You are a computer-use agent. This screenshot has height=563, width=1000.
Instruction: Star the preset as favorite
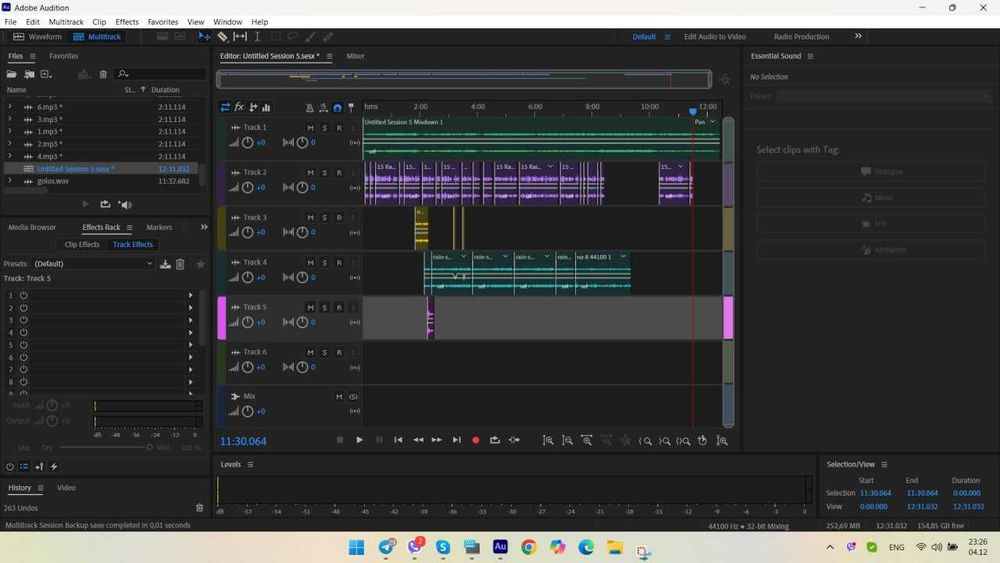200,264
